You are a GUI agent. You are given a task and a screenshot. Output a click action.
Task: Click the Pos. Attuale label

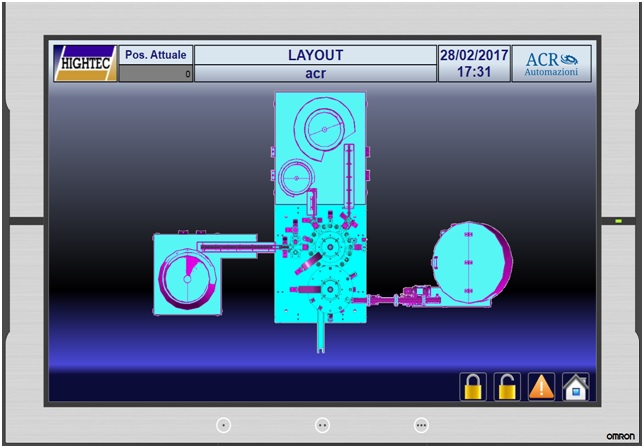click(156, 55)
